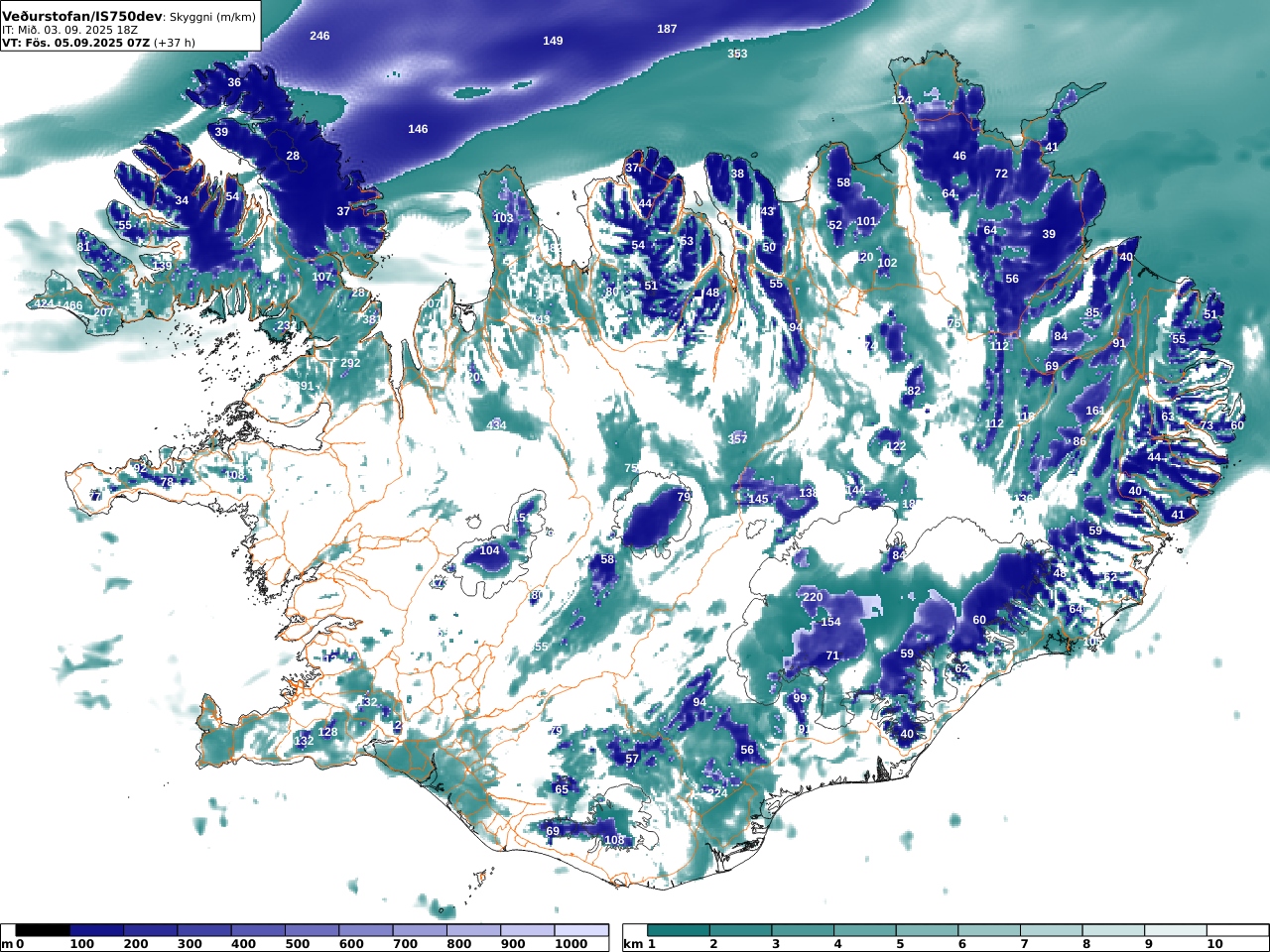
Task: Click the map value 466 in the Westfjords
Action: (72, 305)
